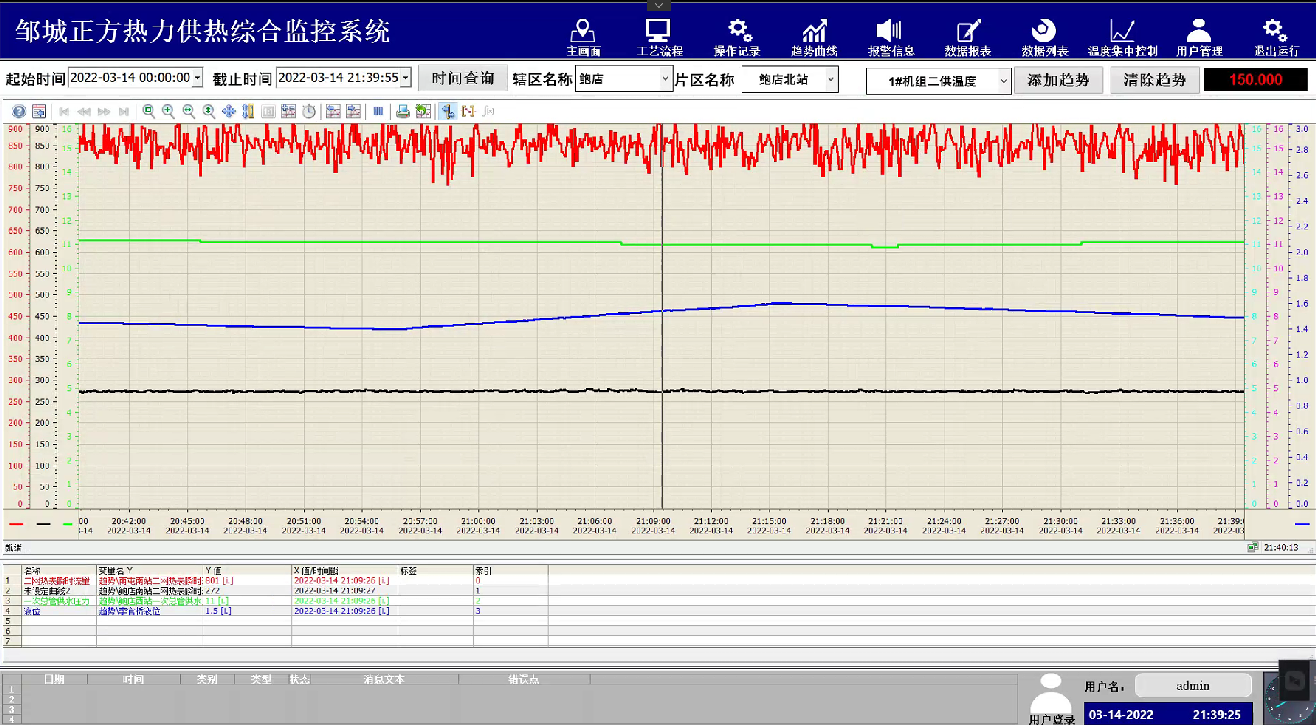1316x725 pixels.
Task: Jump to last record in trend toolbar
Action: coord(124,111)
